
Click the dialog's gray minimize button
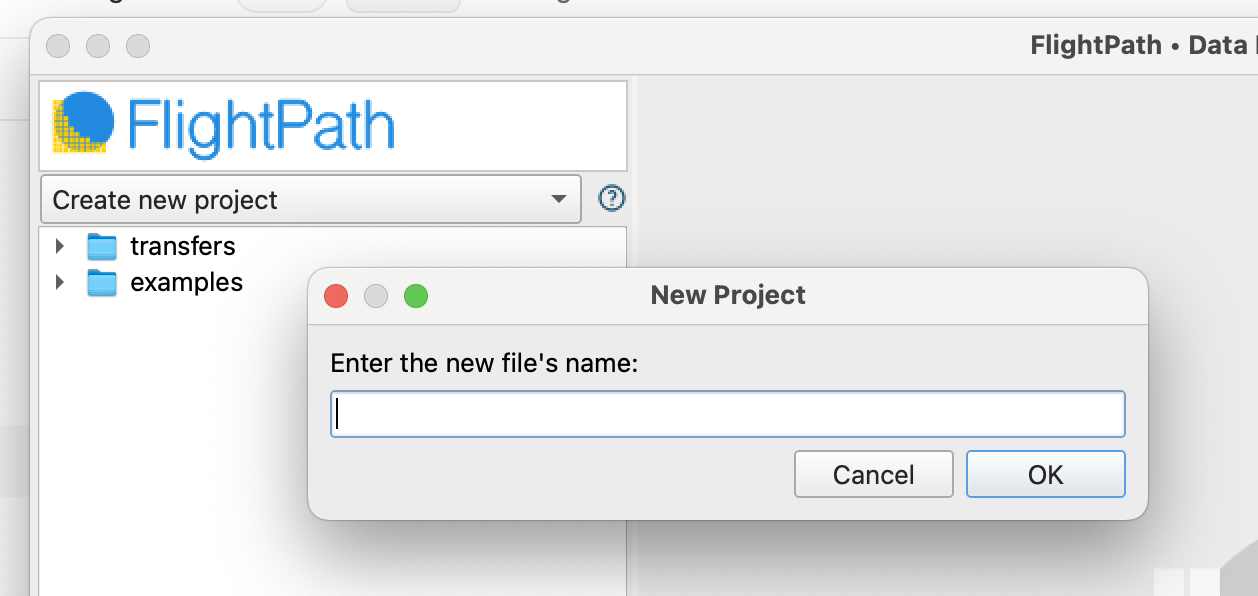(376, 296)
